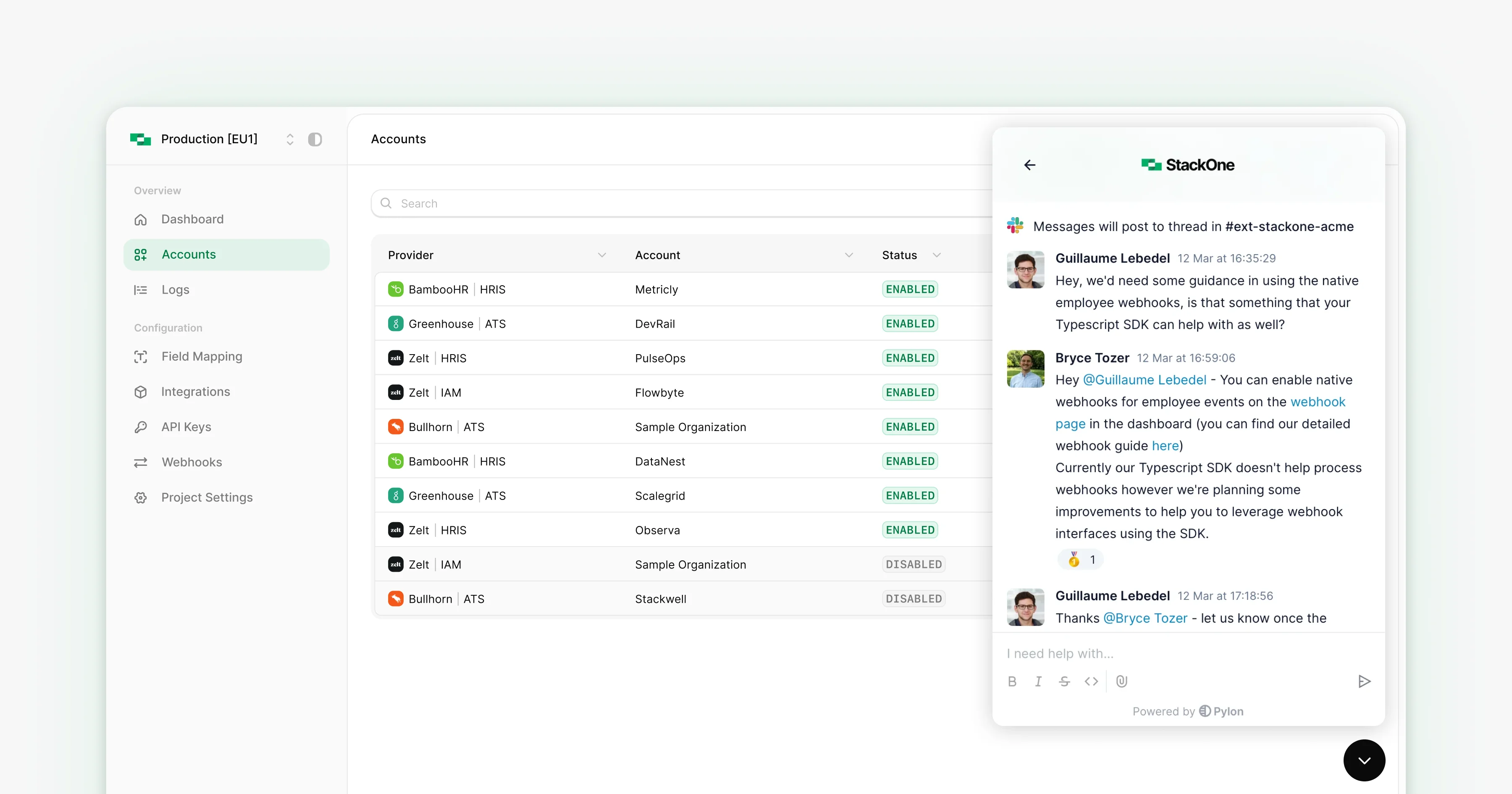Expand the Production [EU1] environment switcher

(x=290, y=139)
